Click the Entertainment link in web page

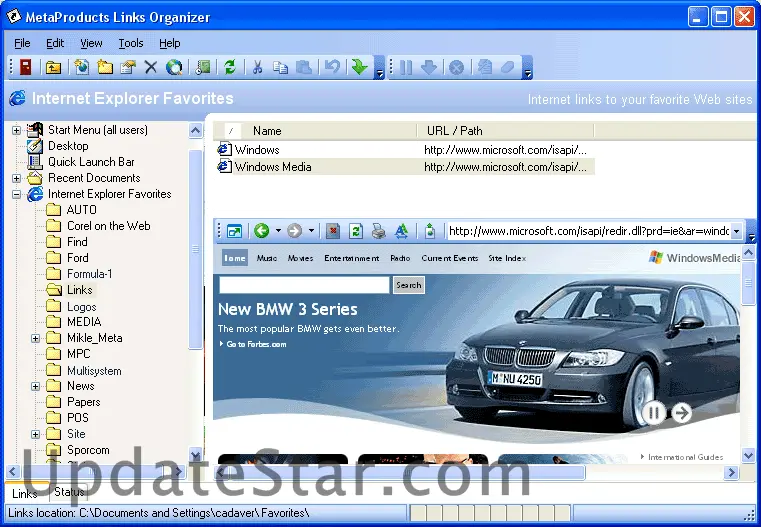352,258
